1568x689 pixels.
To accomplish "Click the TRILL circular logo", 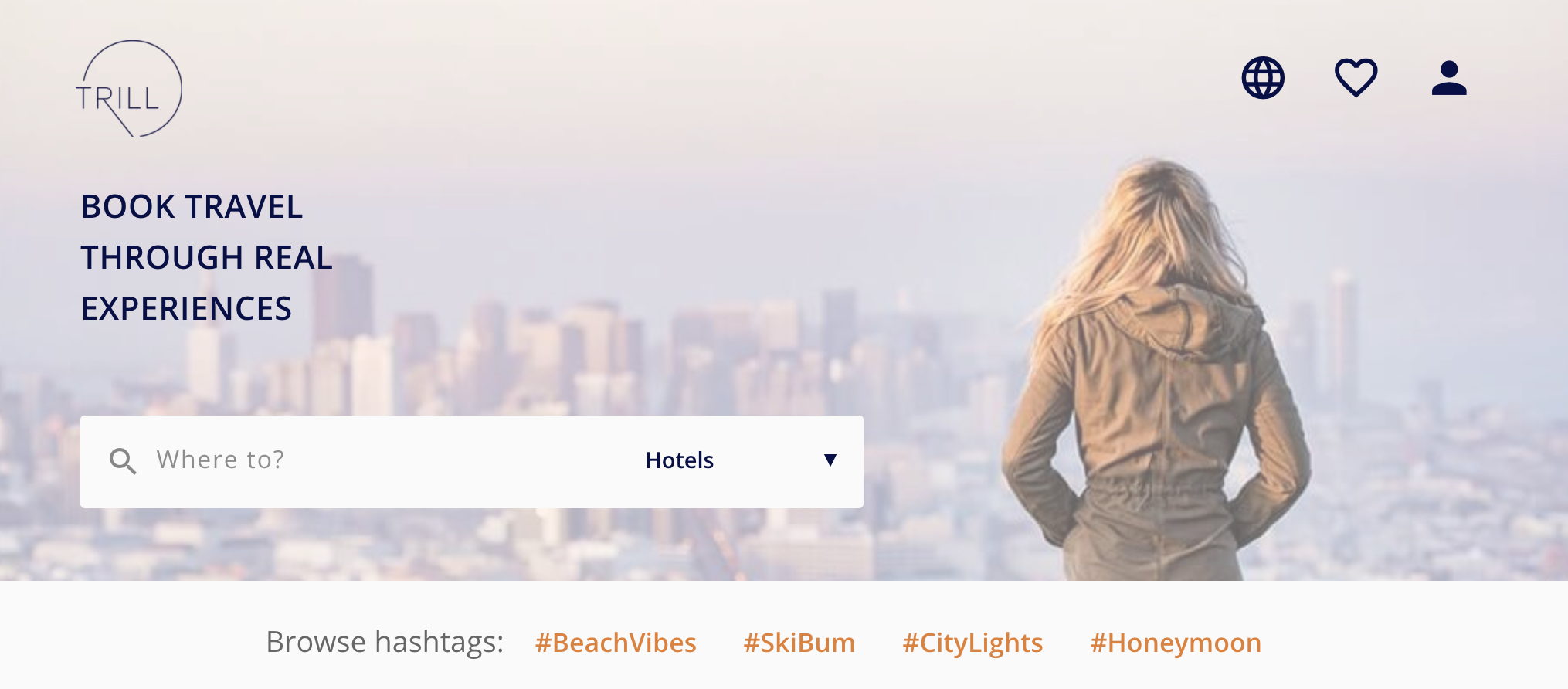I will point(129,89).
